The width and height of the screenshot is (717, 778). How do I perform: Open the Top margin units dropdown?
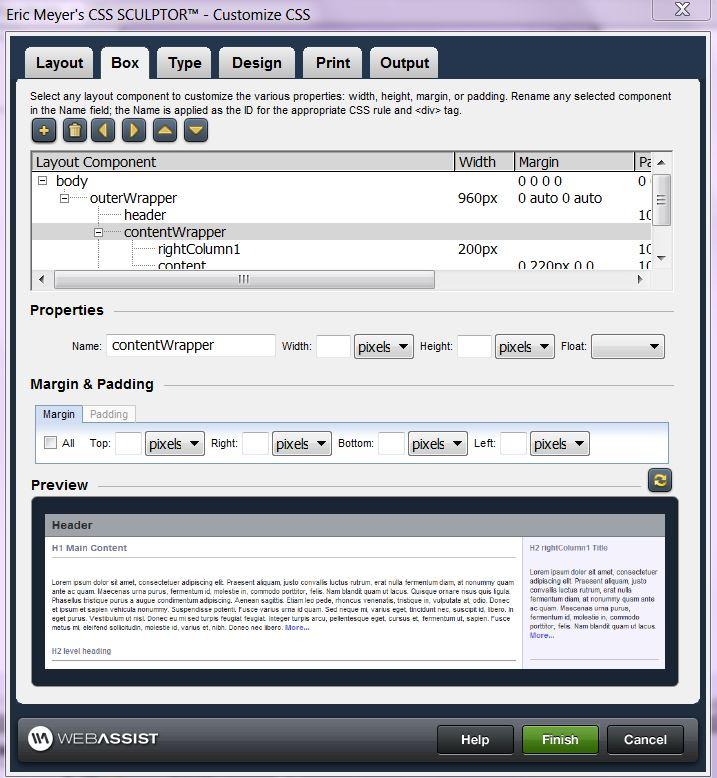174,444
